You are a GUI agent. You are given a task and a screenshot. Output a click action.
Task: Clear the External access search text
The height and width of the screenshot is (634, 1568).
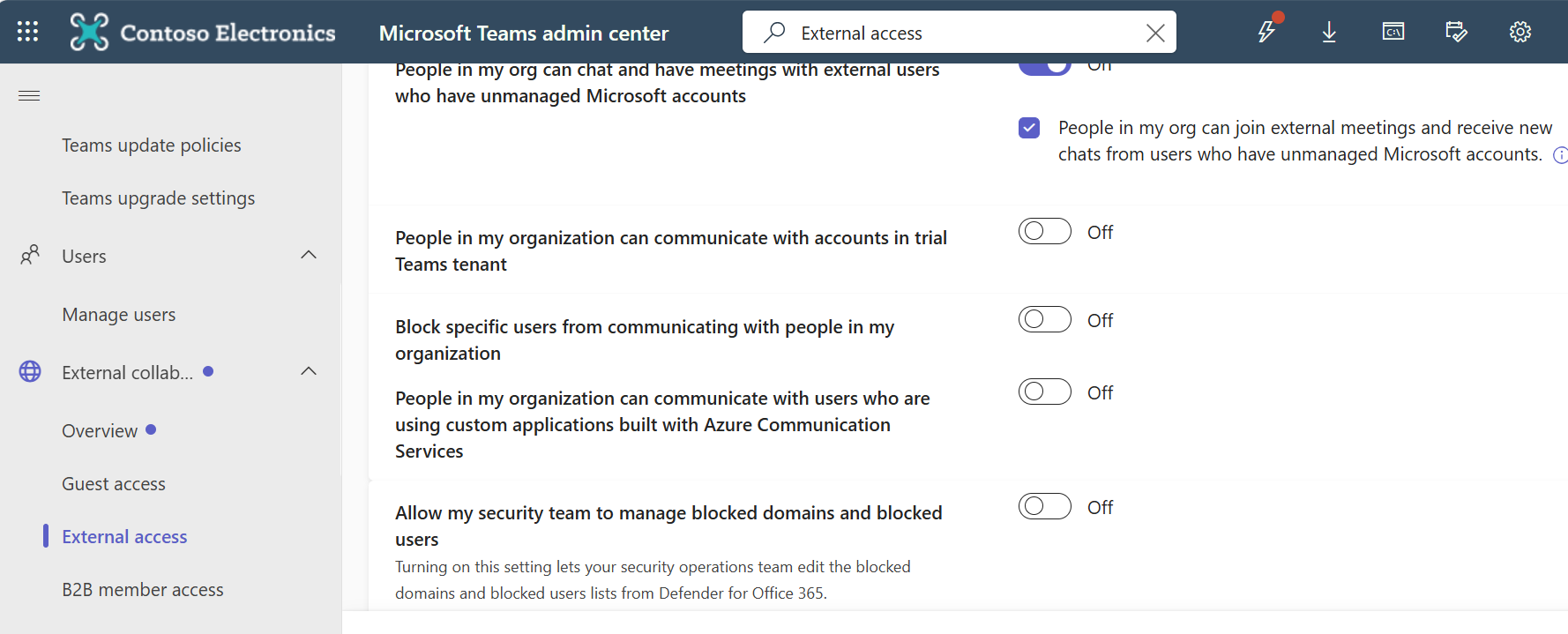[x=1154, y=33]
